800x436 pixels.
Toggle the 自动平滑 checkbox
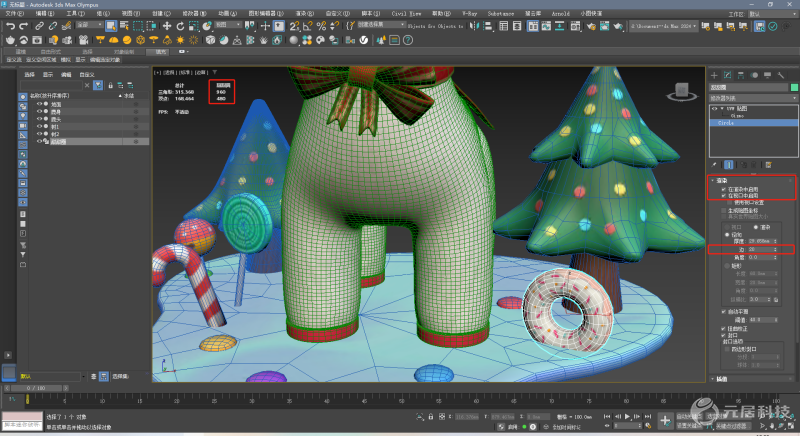[723, 311]
